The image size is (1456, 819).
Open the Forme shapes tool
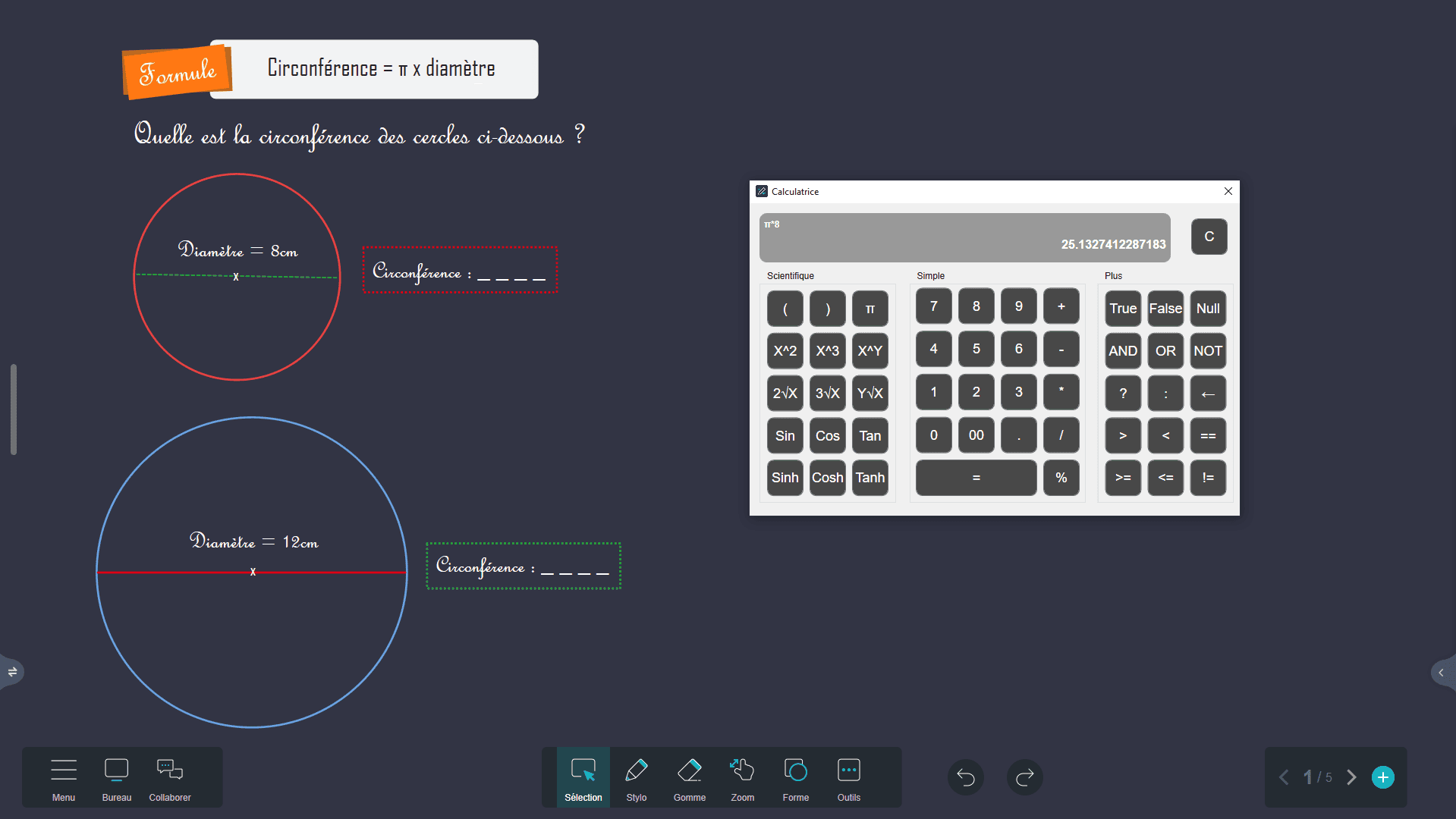795,777
